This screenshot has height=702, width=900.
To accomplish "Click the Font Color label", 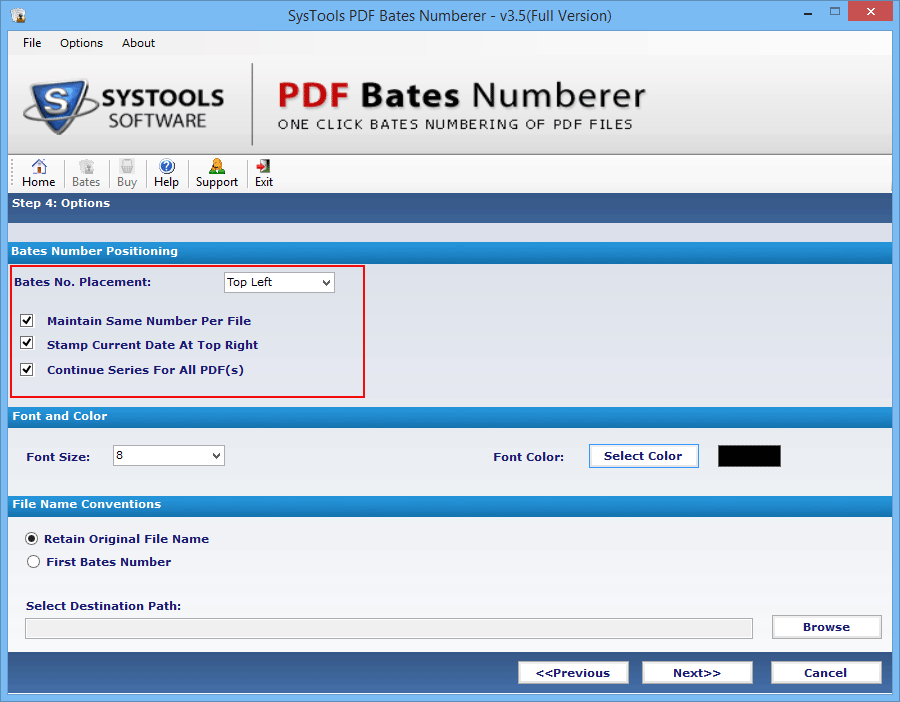I will pos(529,457).
